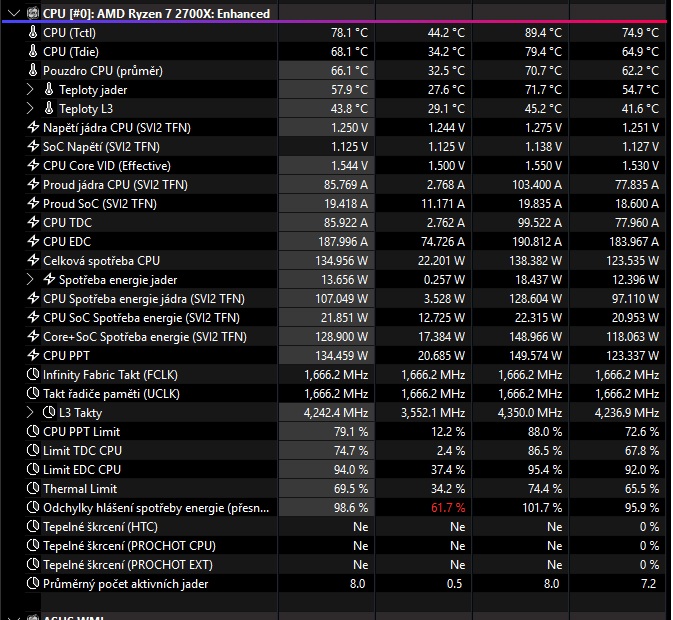
Task: Click the lightning icon next to CPU EDC
Action: tap(33, 242)
